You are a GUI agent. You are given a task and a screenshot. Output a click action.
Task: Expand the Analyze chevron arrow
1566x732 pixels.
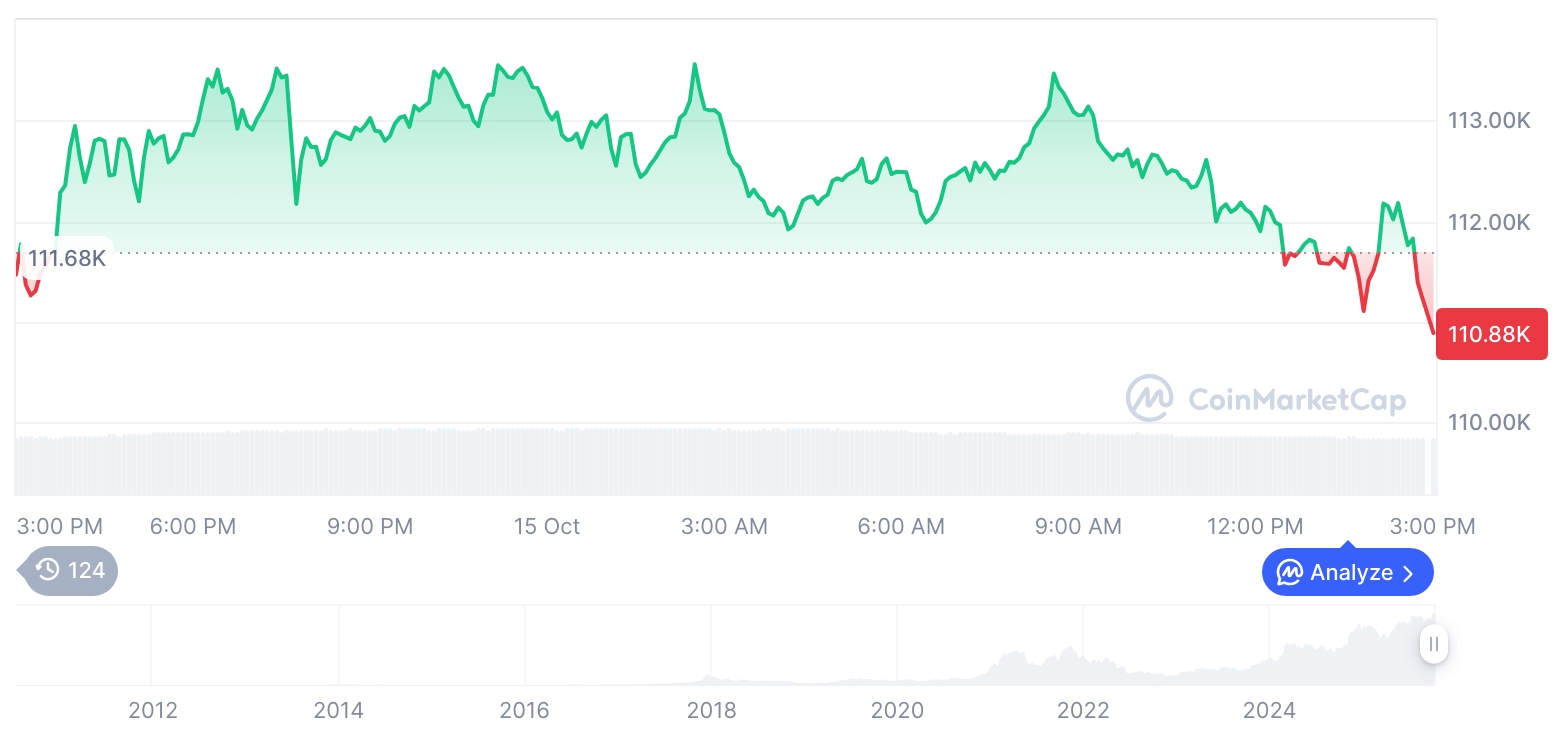1409,573
